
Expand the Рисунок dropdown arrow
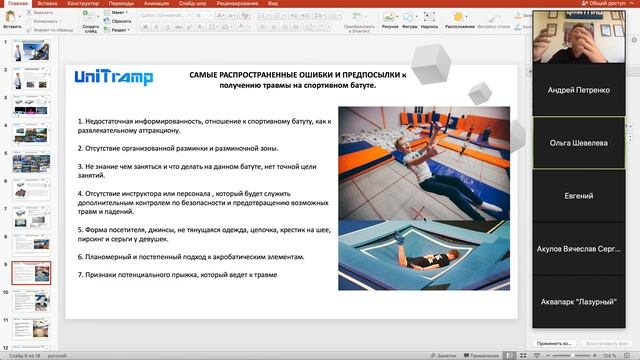click(397, 16)
